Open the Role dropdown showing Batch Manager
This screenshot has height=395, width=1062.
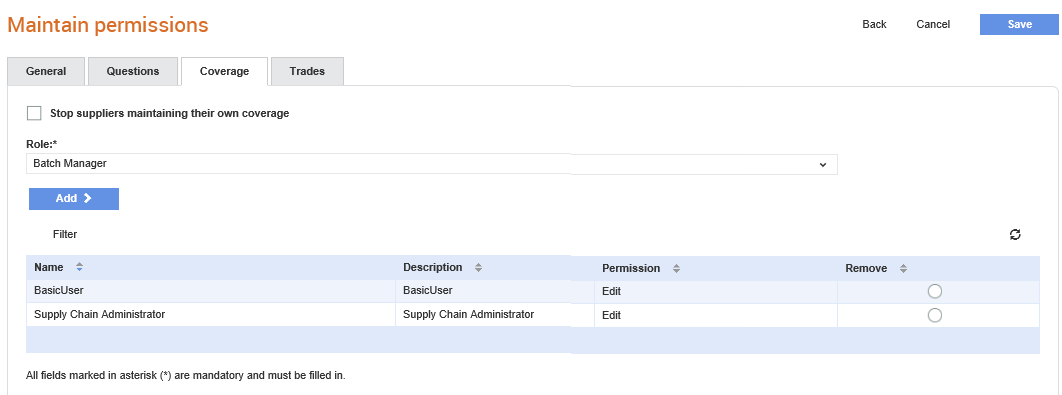click(x=432, y=164)
